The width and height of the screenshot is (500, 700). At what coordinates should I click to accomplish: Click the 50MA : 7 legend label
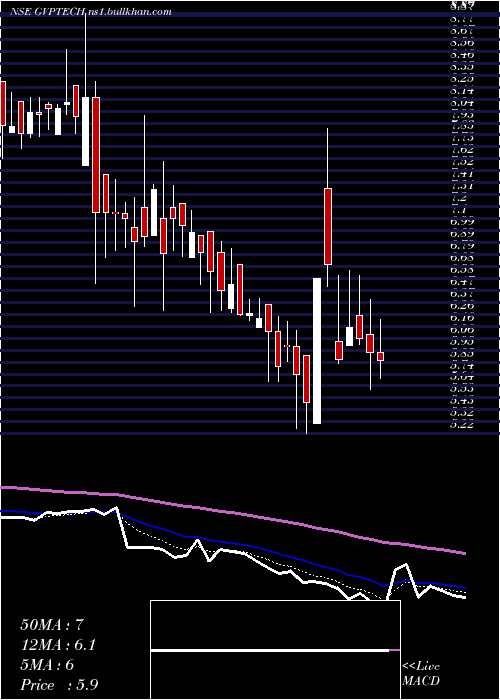(52, 625)
